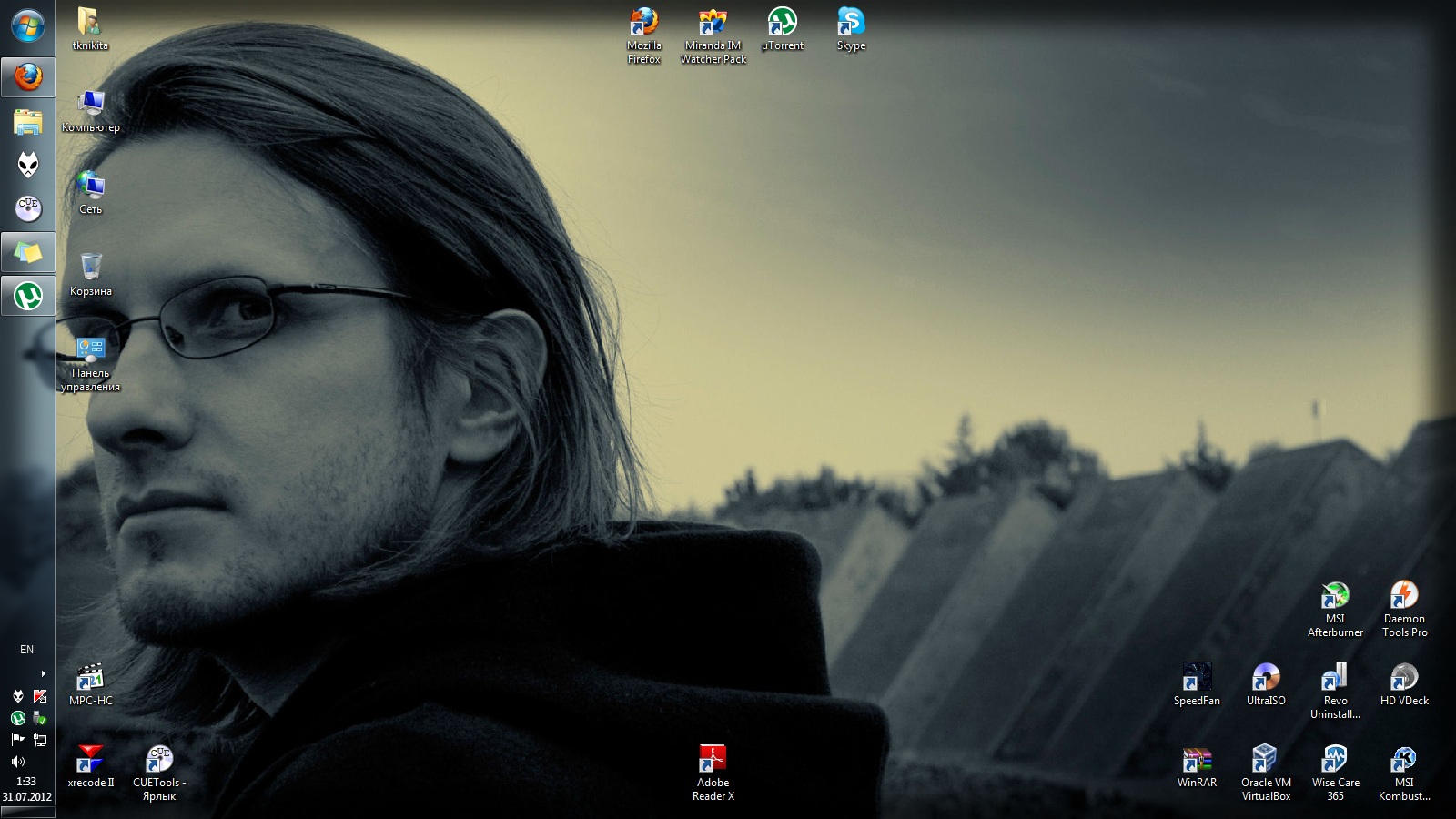The width and height of the screenshot is (1456, 819).
Task: Open EN input language selector
Action: (26, 650)
